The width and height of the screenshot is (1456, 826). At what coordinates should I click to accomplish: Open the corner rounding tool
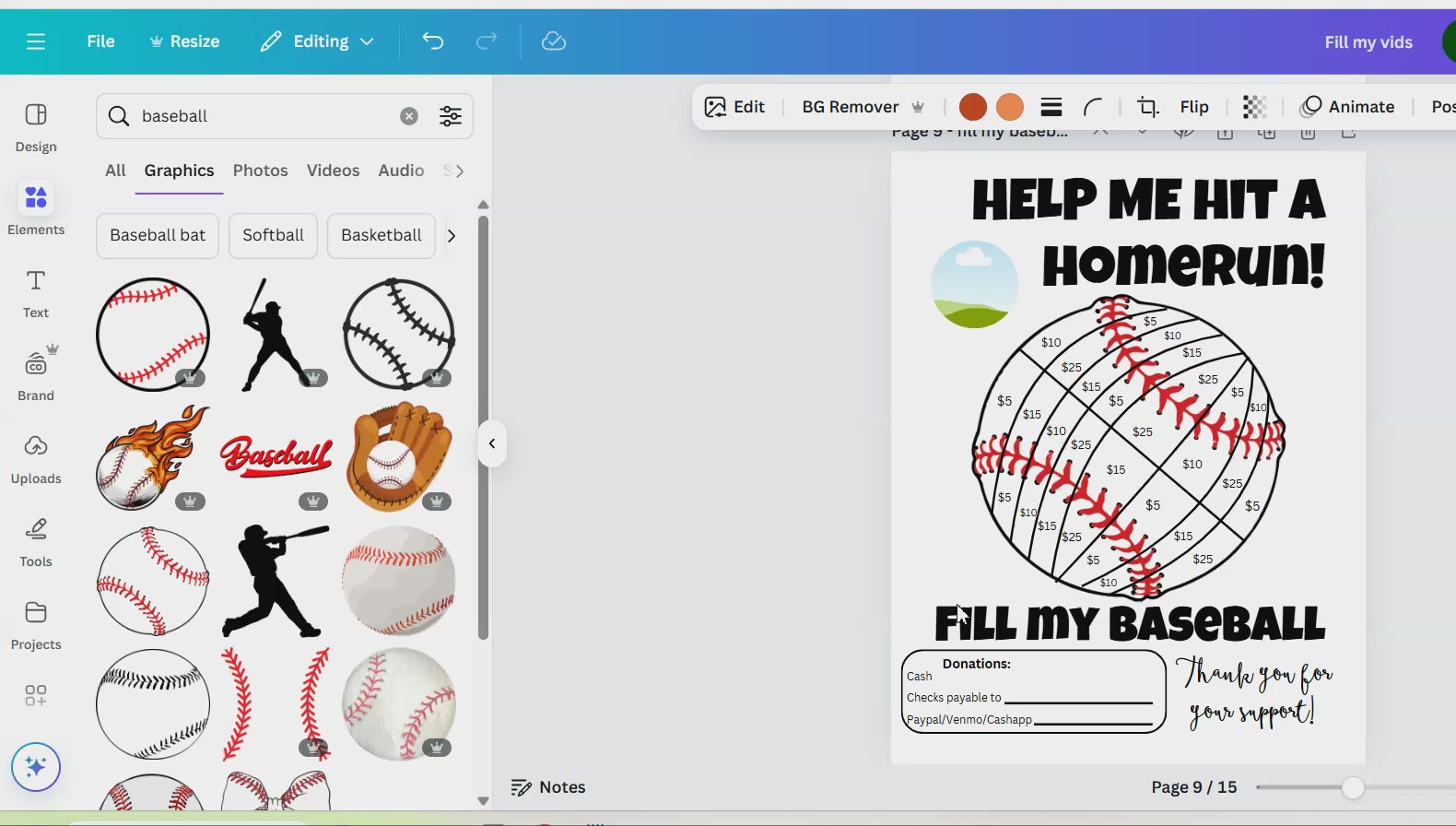coord(1093,107)
